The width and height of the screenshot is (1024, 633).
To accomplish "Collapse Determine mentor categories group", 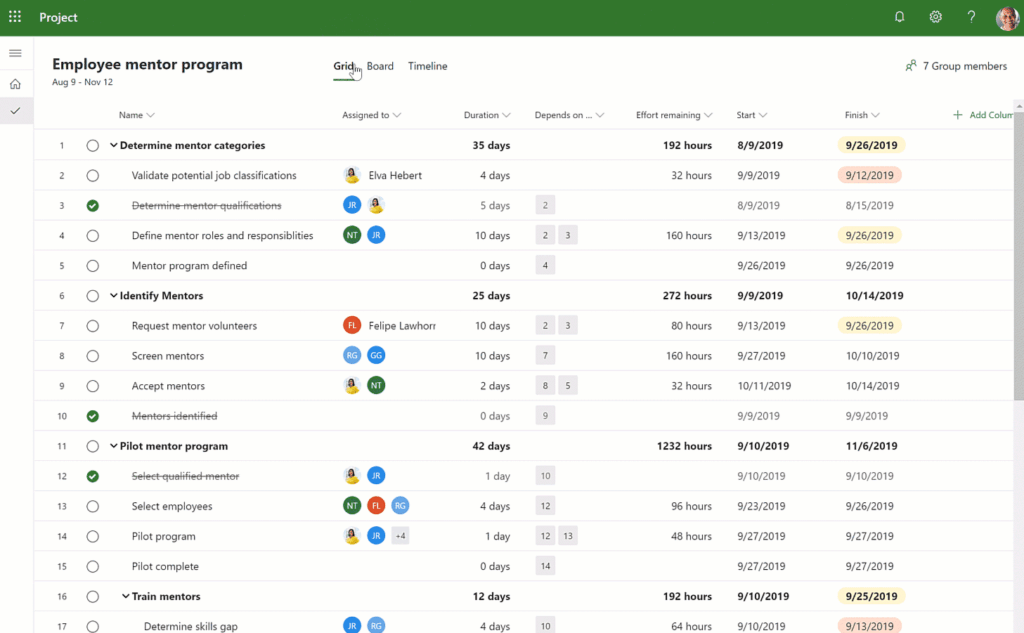I will pos(114,145).
